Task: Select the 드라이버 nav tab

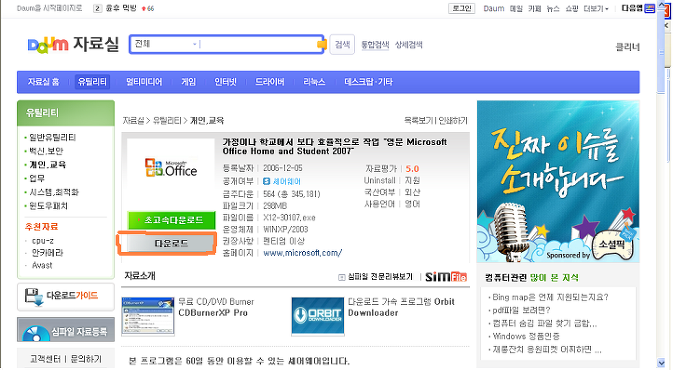Action: click(x=270, y=82)
